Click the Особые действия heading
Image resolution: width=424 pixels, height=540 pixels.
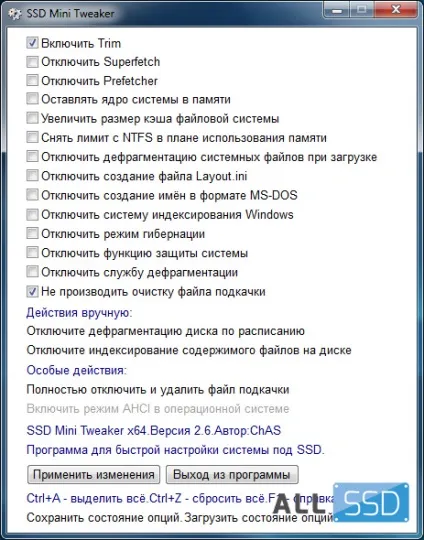coord(76,370)
